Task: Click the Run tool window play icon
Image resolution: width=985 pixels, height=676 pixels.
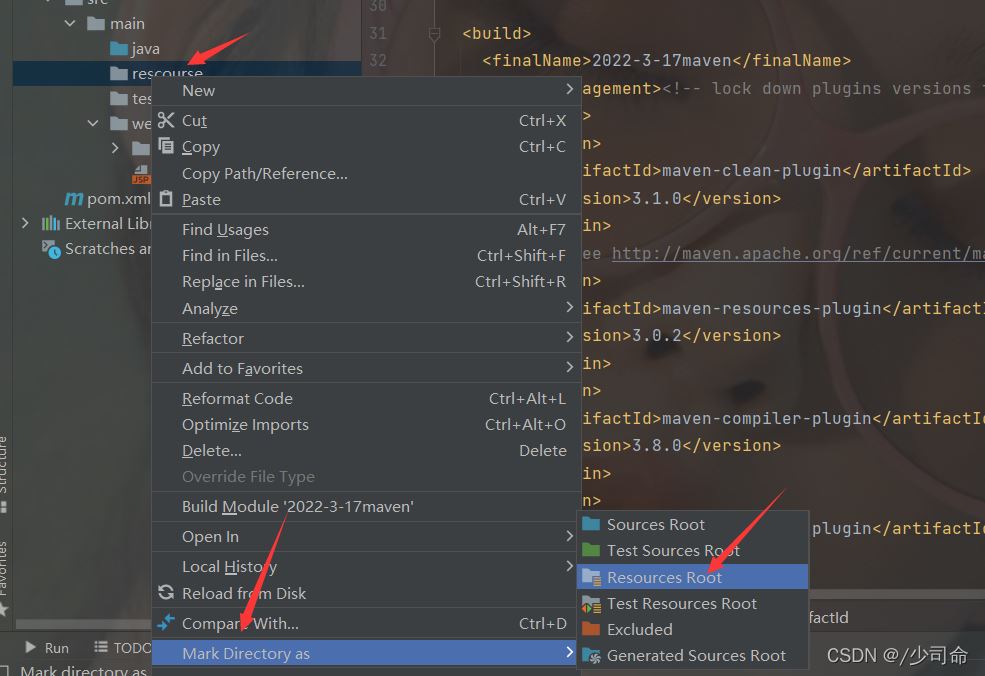Action: [x=30, y=647]
